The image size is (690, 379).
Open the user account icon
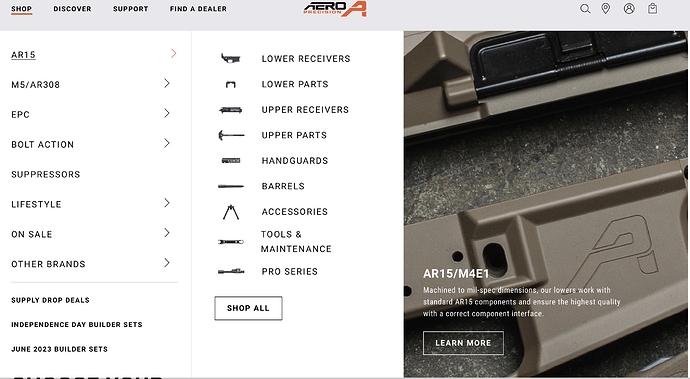click(629, 9)
